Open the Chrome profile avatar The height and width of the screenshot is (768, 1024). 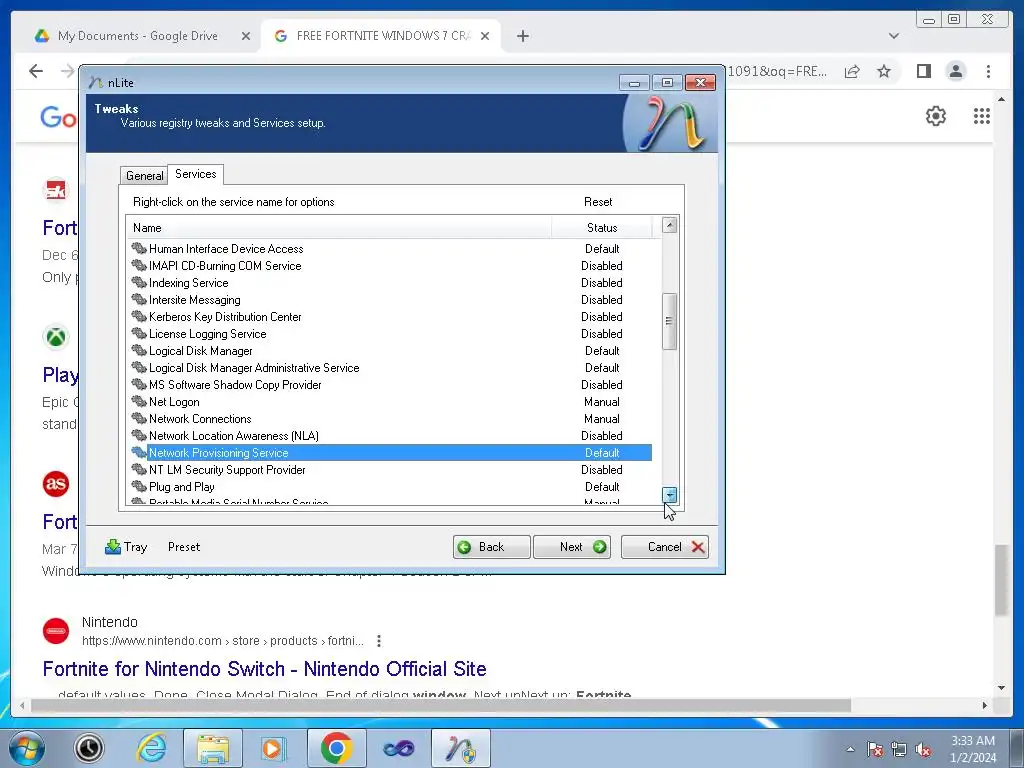pos(955,71)
